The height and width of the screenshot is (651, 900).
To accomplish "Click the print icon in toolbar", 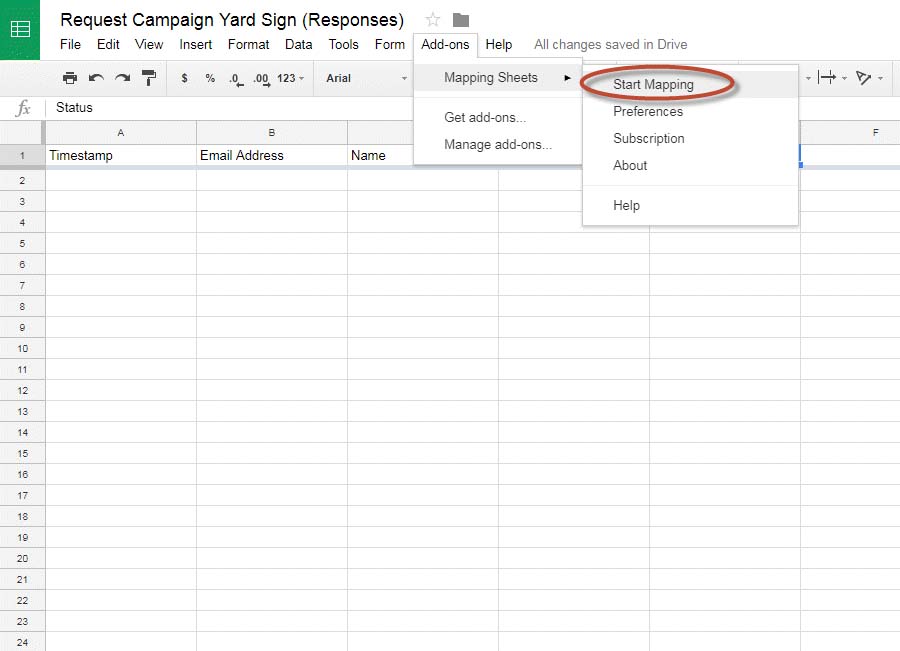I will click(70, 78).
